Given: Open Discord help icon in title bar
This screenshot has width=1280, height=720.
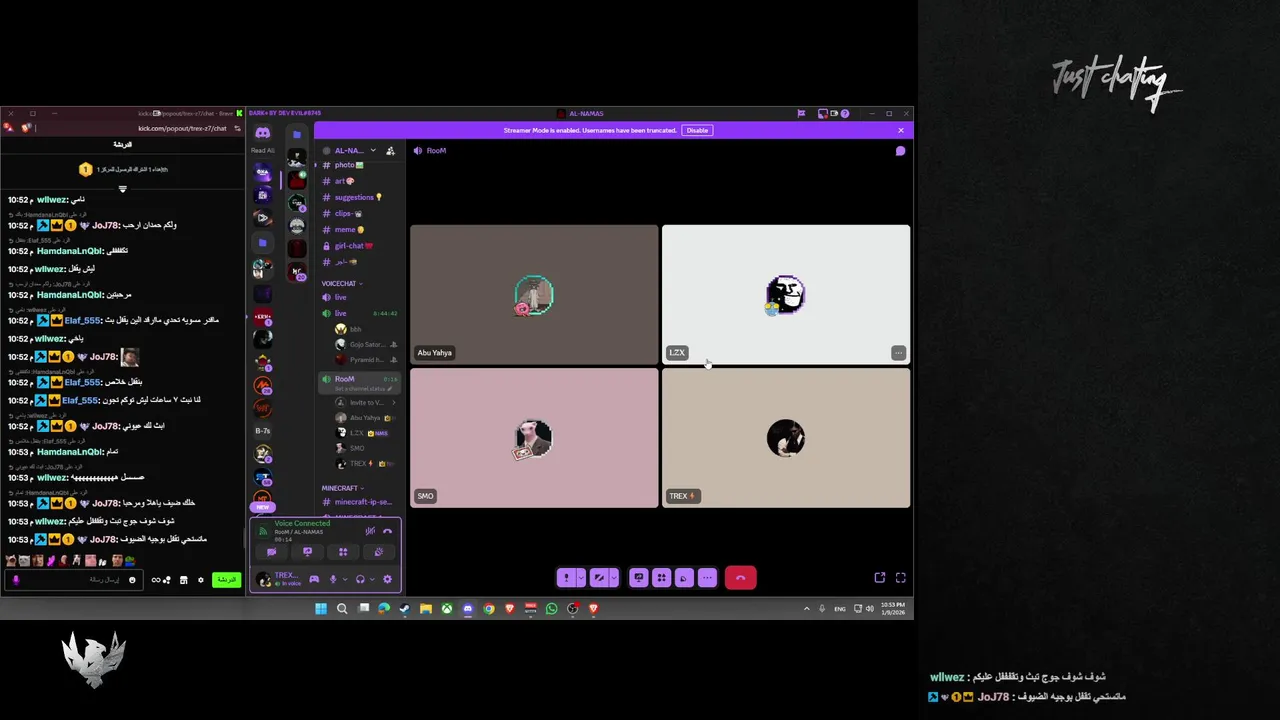Looking at the screenshot, I should click(845, 114).
